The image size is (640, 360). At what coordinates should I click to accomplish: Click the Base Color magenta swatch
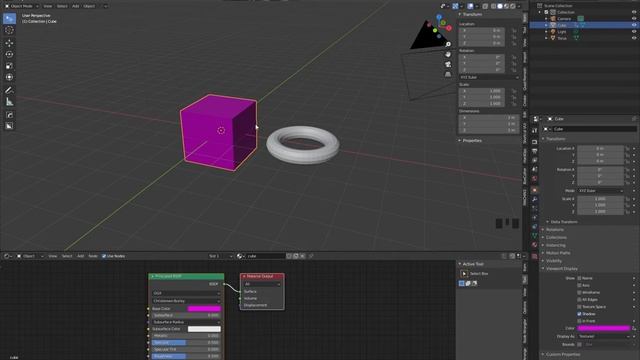204,309
